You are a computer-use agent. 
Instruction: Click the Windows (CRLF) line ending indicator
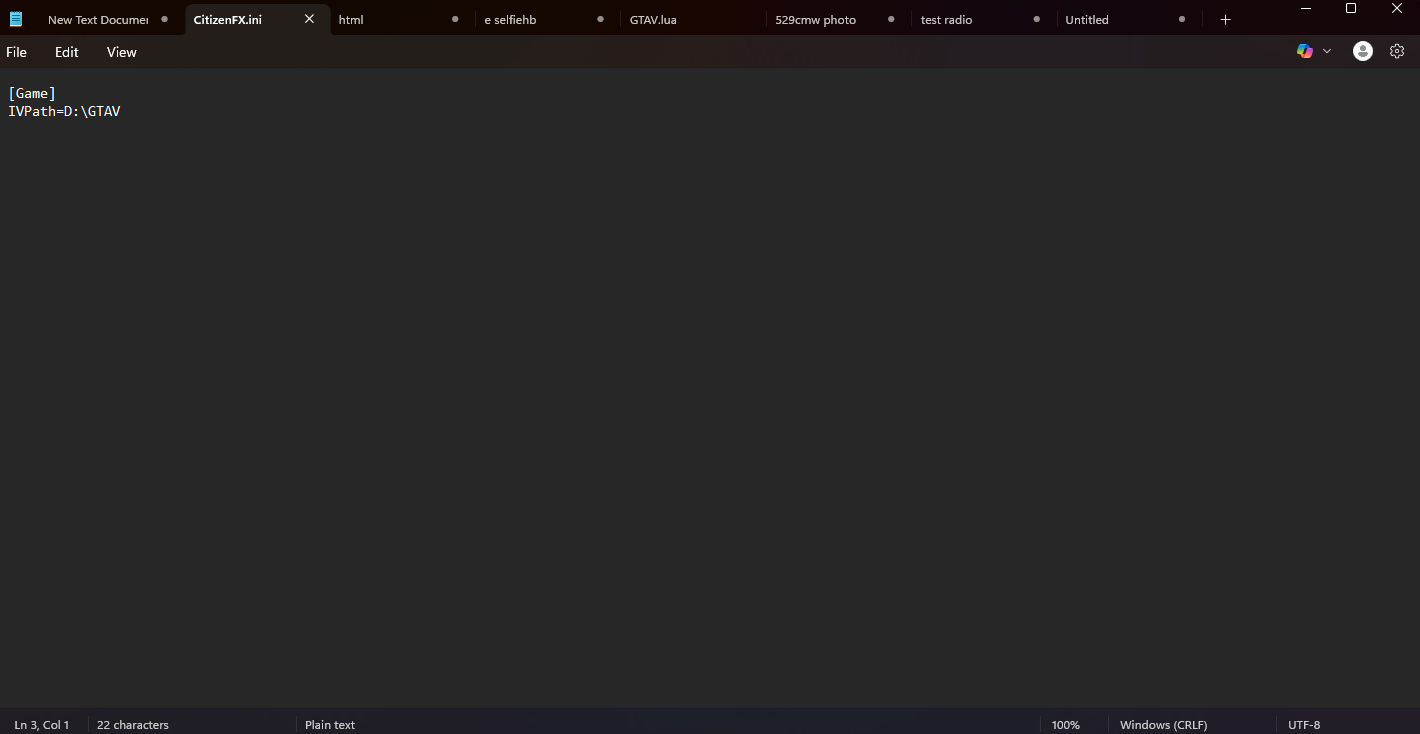coord(1163,725)
